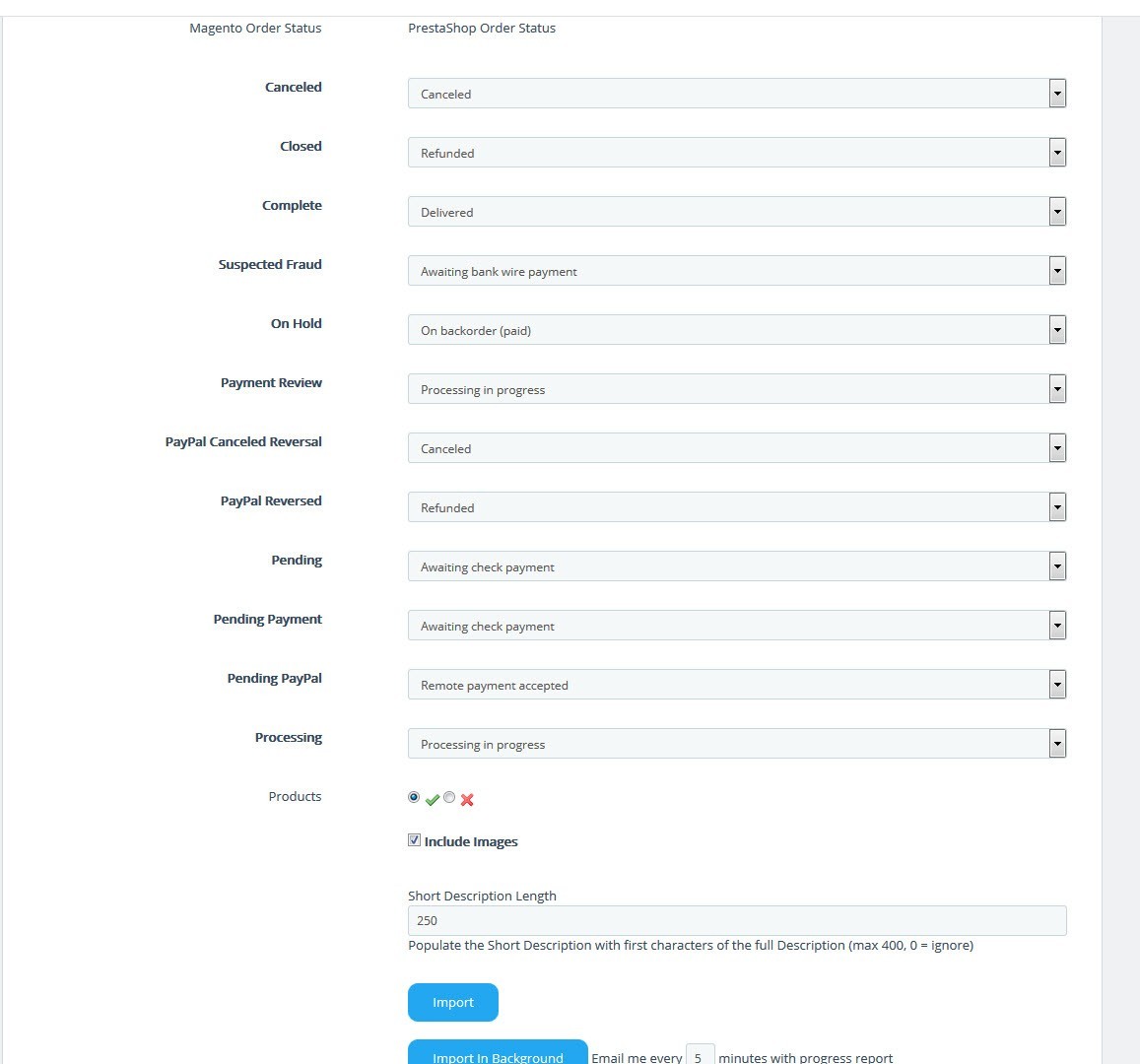Expand the Closed status dropdown showing Refunded
Screen dimensions: 1140x1064
tap(736, 153)
